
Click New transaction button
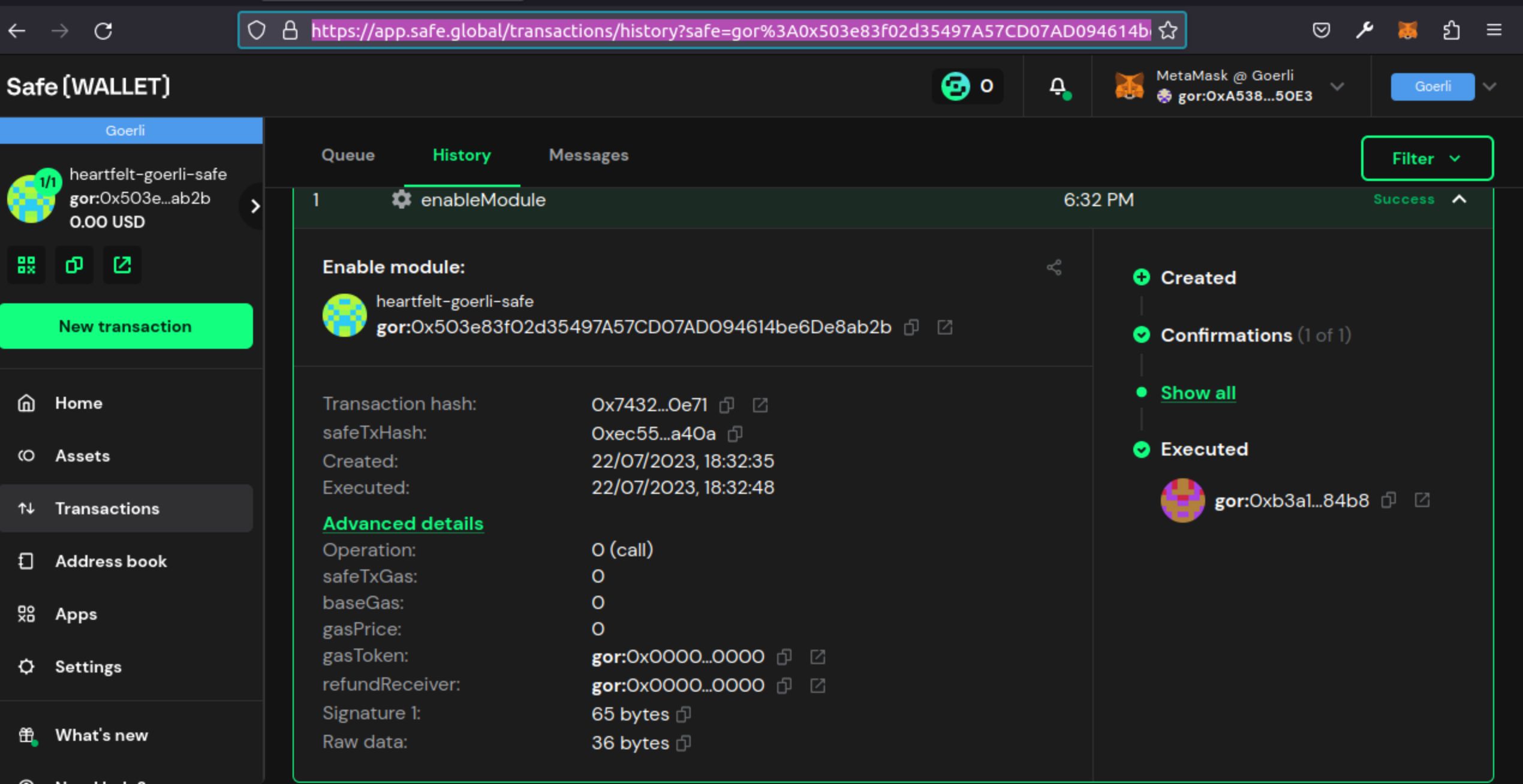[125, 326]
